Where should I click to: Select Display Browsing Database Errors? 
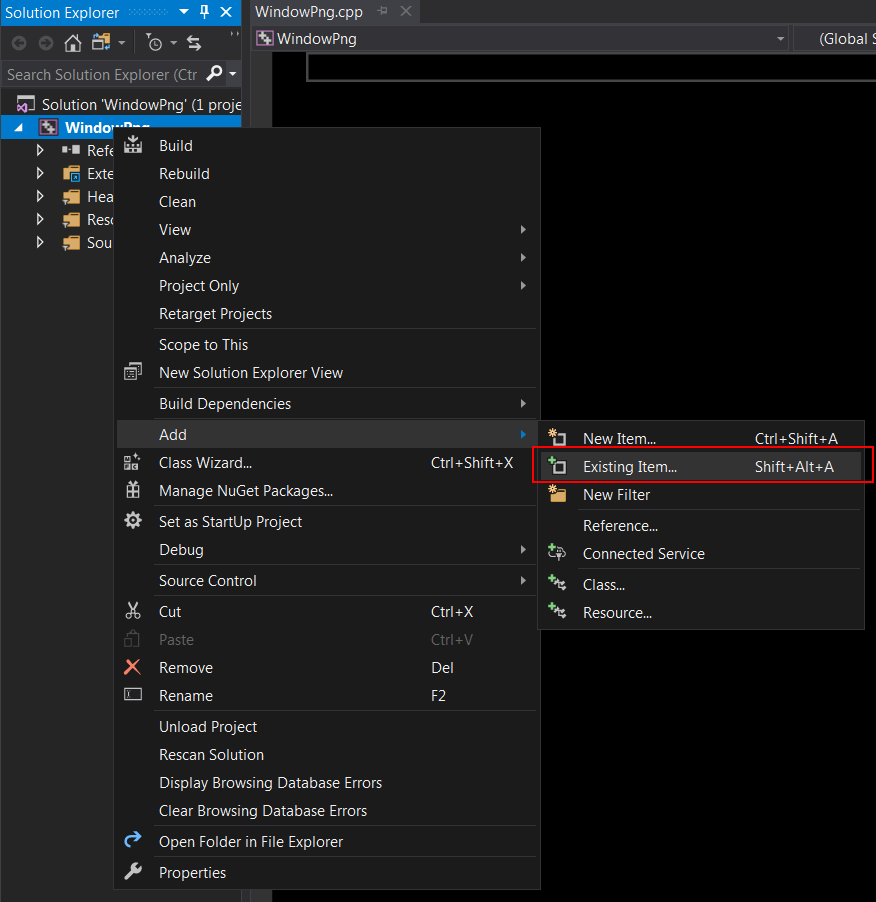point(327,783)
